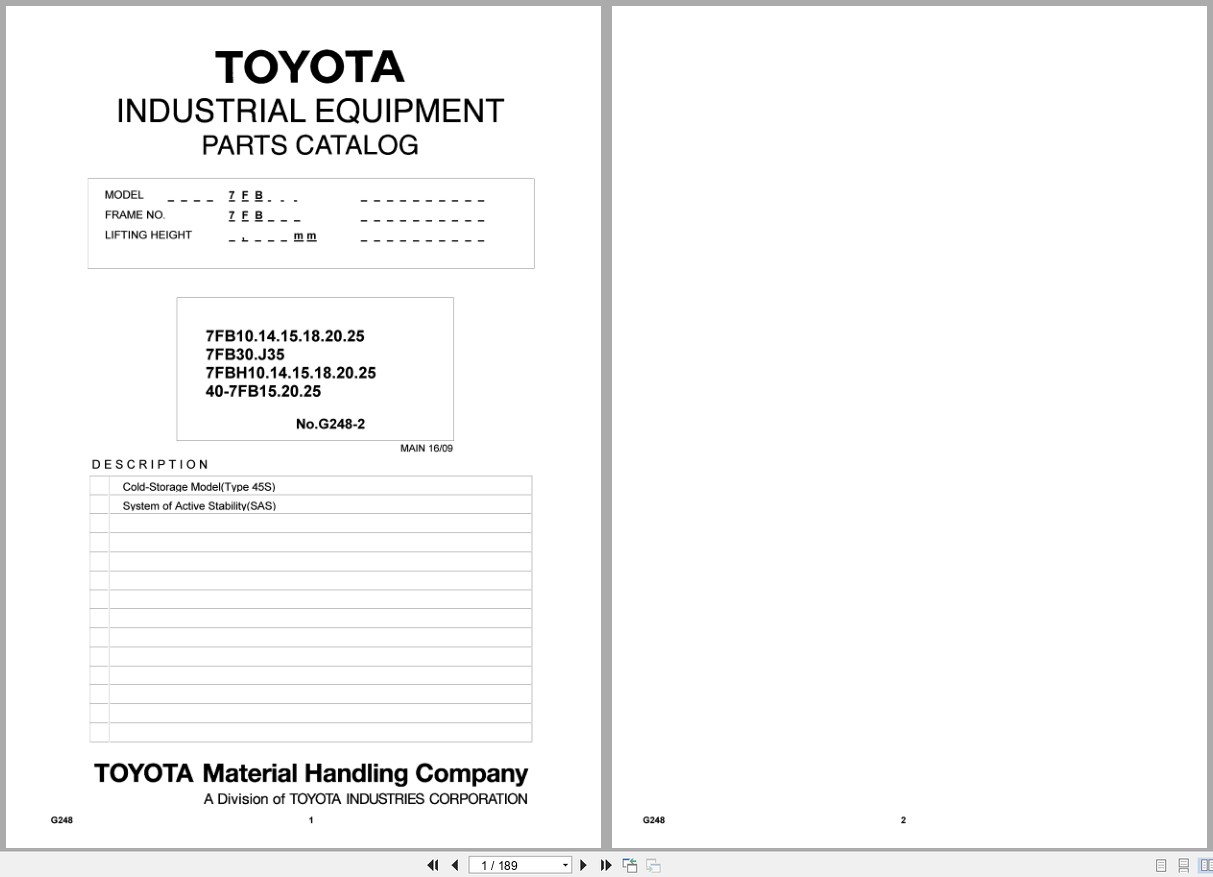
Task: Click 'TOYOTA Material Handling Company' footer text
Action: point(311,774)
